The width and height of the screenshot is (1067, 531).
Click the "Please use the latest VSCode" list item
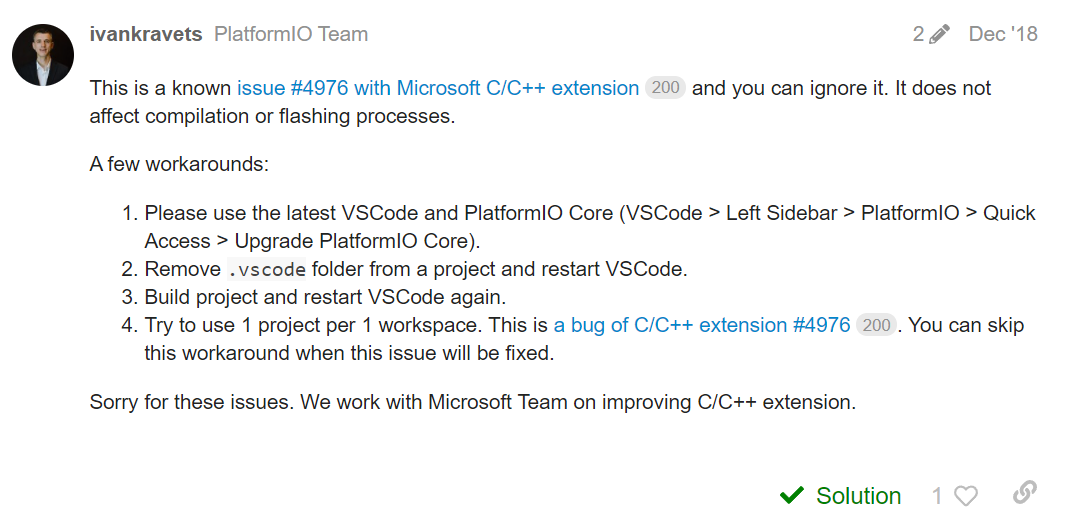point(590,213)
